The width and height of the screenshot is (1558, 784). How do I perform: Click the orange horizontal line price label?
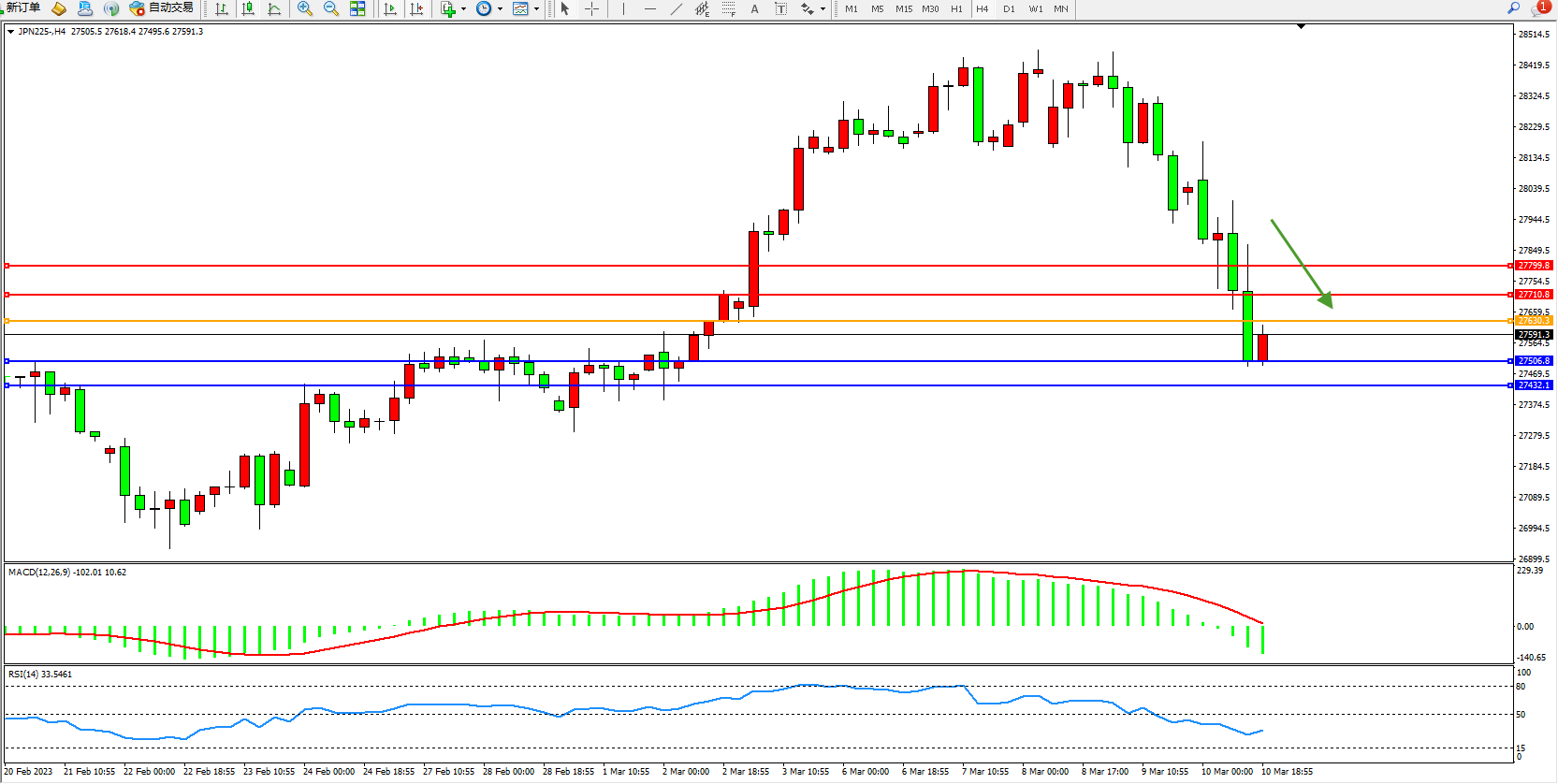1534,321
